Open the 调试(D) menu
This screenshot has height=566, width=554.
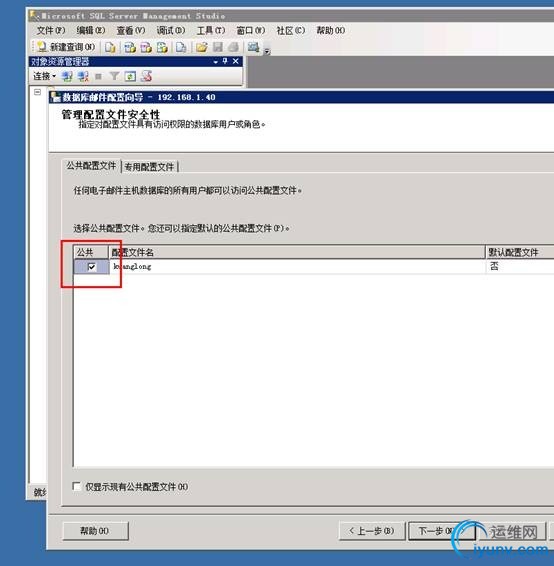click(x=171, y=30)
